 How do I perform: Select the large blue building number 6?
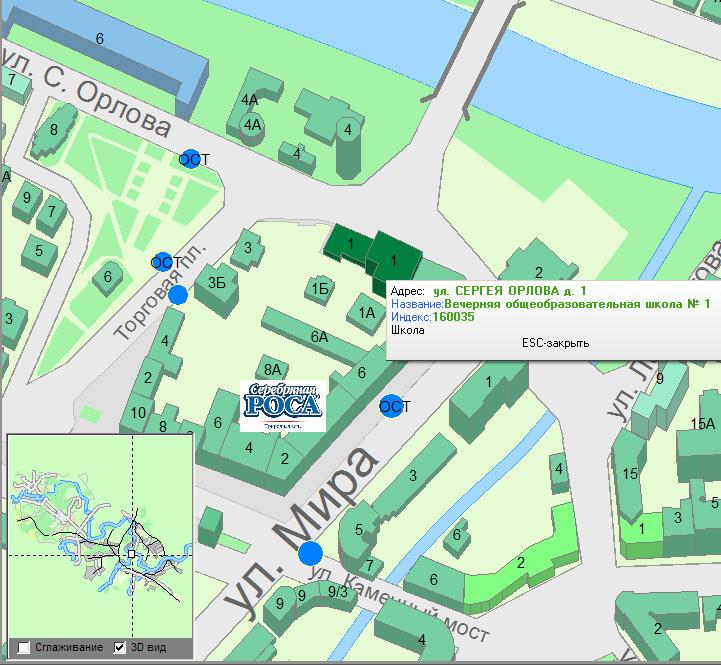click(99, 40)
